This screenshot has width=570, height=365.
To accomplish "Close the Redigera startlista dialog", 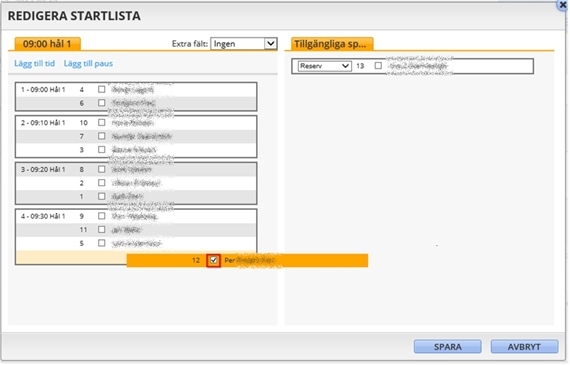I will tap(563, 5).
